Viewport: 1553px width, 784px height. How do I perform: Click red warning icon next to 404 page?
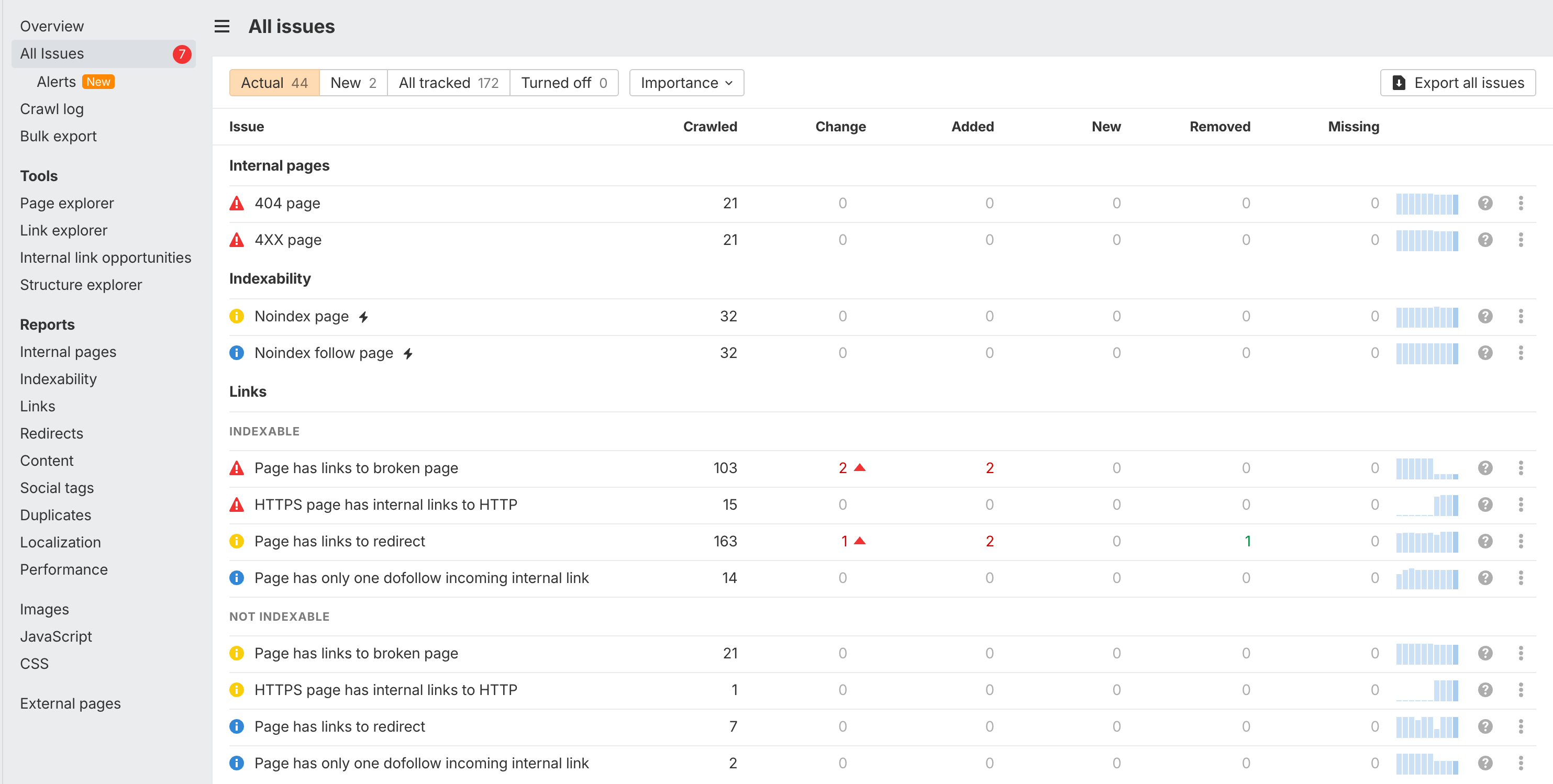pyautogui.click(x=237, y=204)
